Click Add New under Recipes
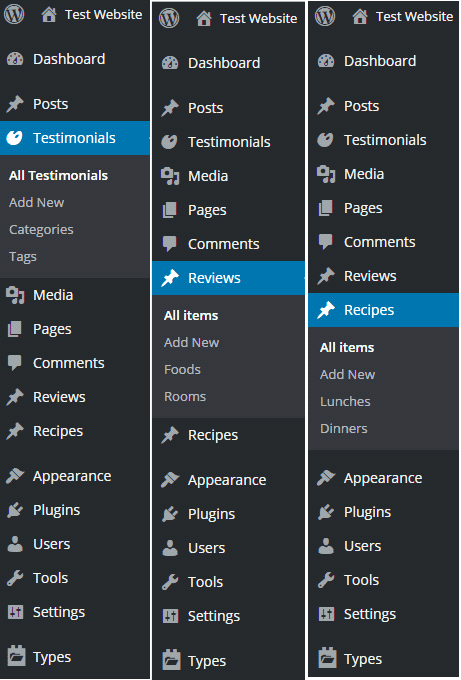Viewport: 461px width, 680px height. (x=347, y=375)
